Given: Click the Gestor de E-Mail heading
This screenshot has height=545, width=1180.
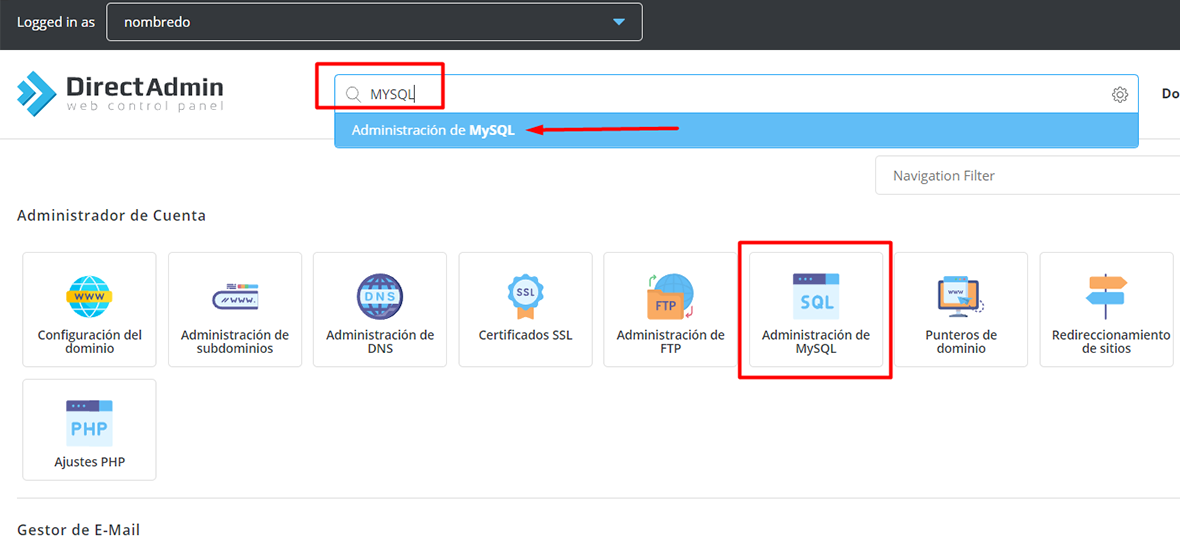Looking at the screenshot, I should click(x=78, y=530).
